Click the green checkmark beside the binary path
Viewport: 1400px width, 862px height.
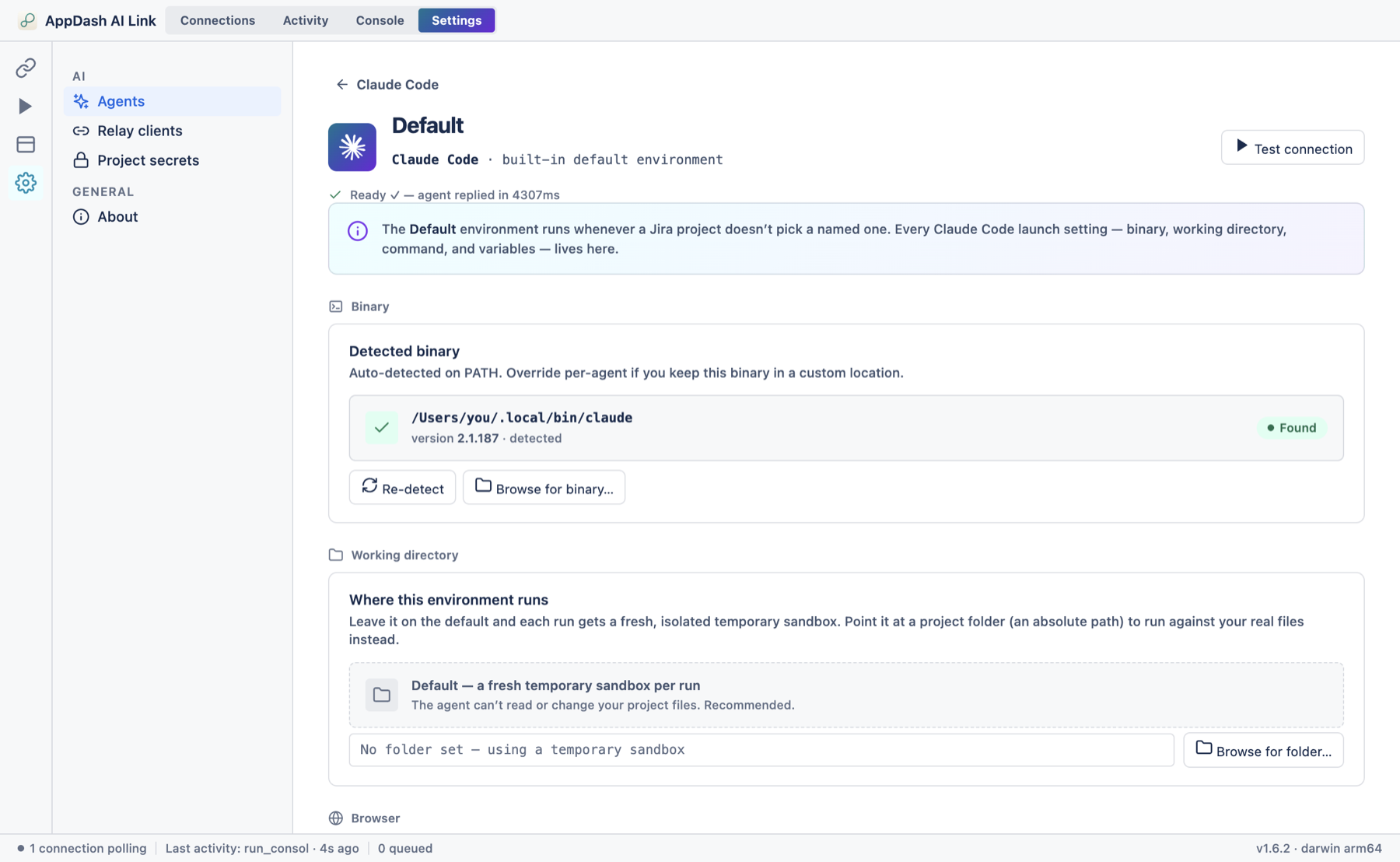click(x=381, y=427)
